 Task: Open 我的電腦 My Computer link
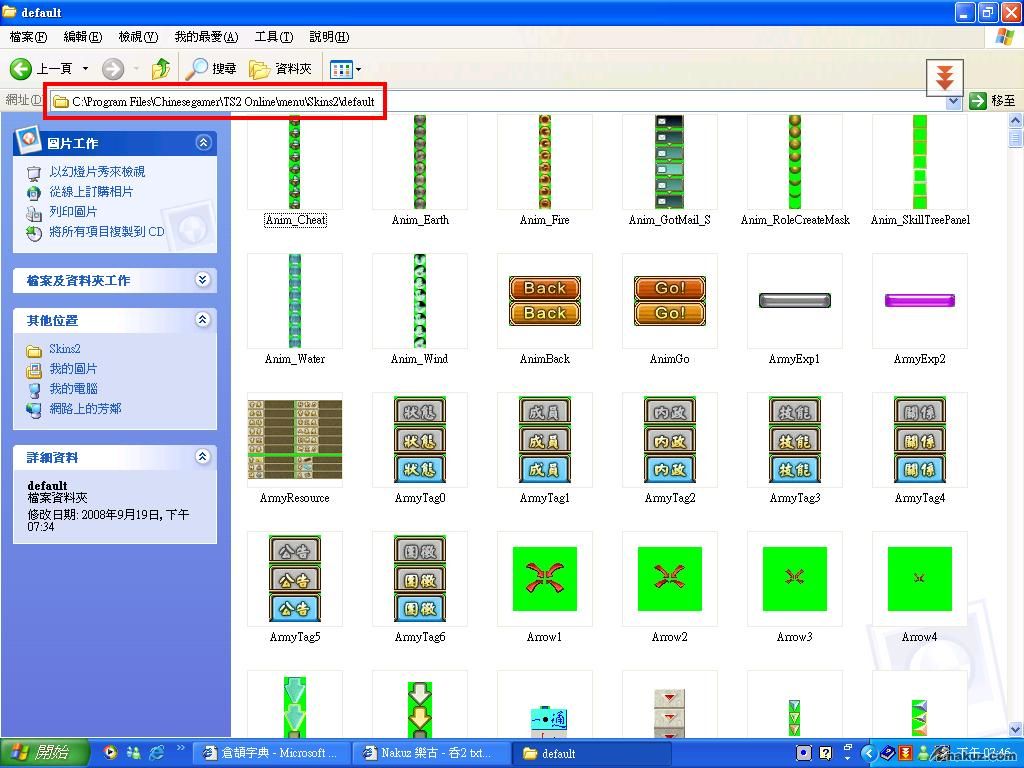tap(73, 389)
